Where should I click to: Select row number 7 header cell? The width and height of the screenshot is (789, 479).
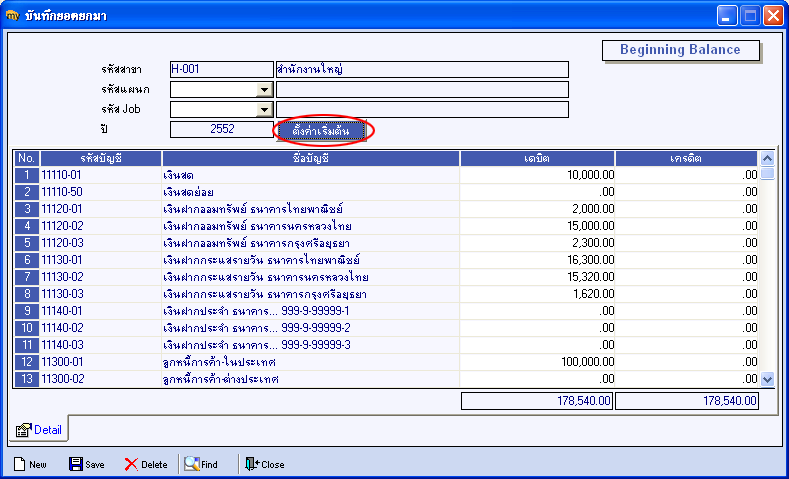click(x=27, y=277)
